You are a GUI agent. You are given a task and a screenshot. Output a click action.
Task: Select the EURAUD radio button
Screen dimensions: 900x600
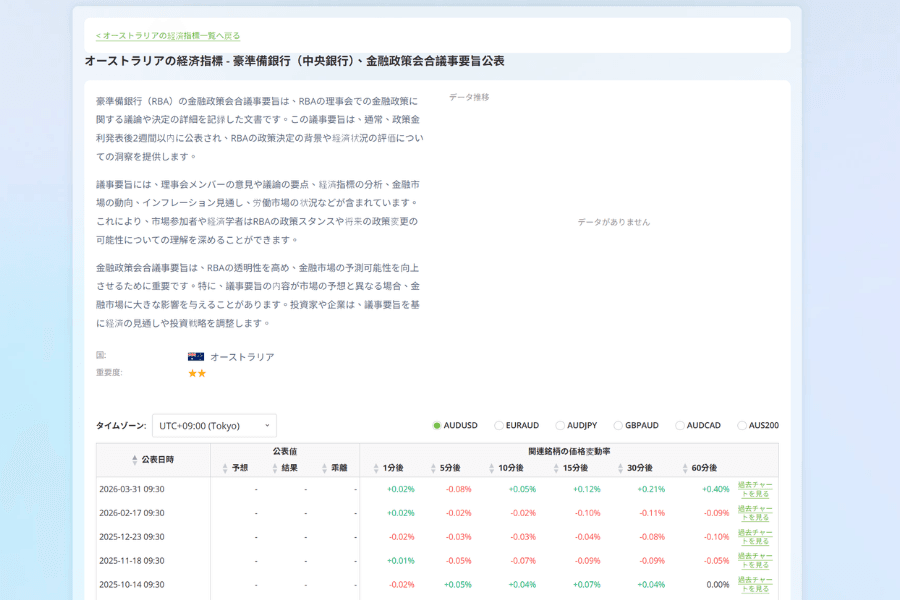coord(499,425)
